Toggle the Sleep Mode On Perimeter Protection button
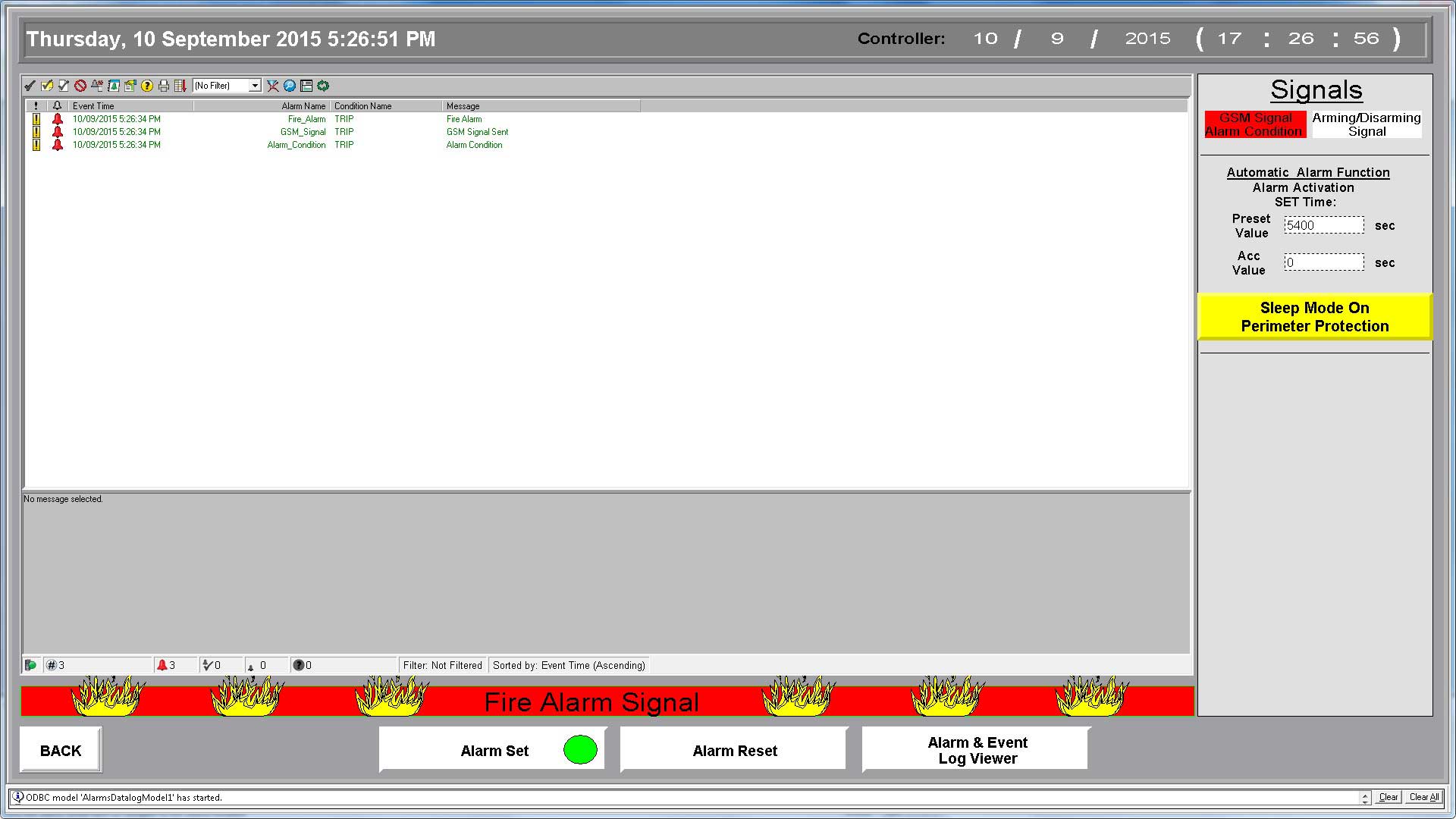This screenshot has height=819, width=1456. click(x=1314, y=317)
